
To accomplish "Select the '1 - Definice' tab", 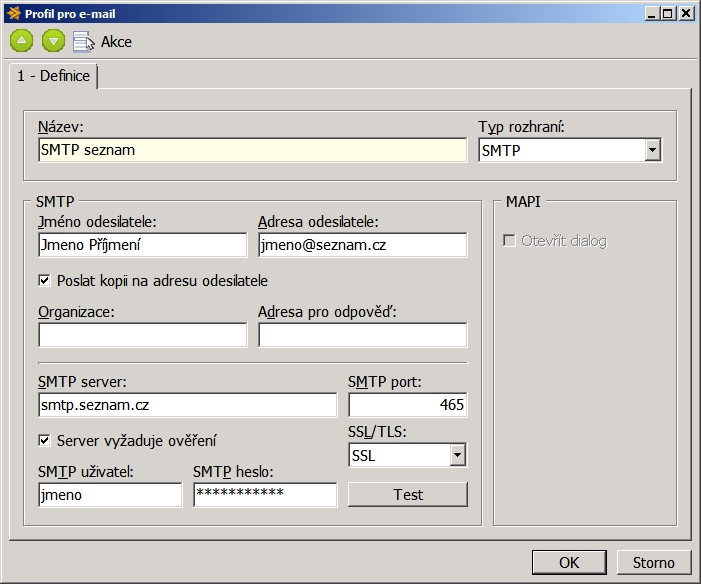I will (53, 76).
